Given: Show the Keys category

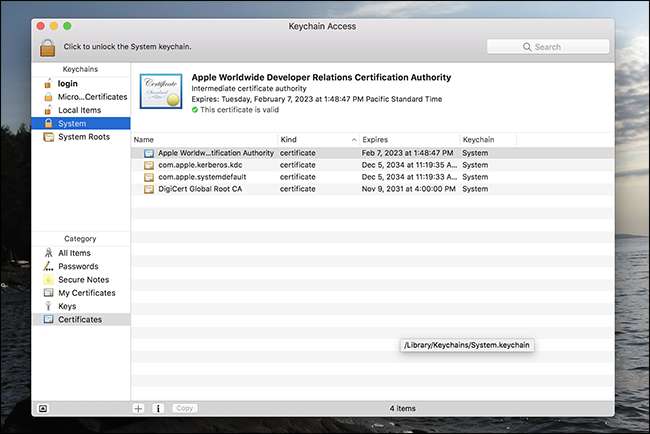Looking at the screenshot, I should [68, 306].
